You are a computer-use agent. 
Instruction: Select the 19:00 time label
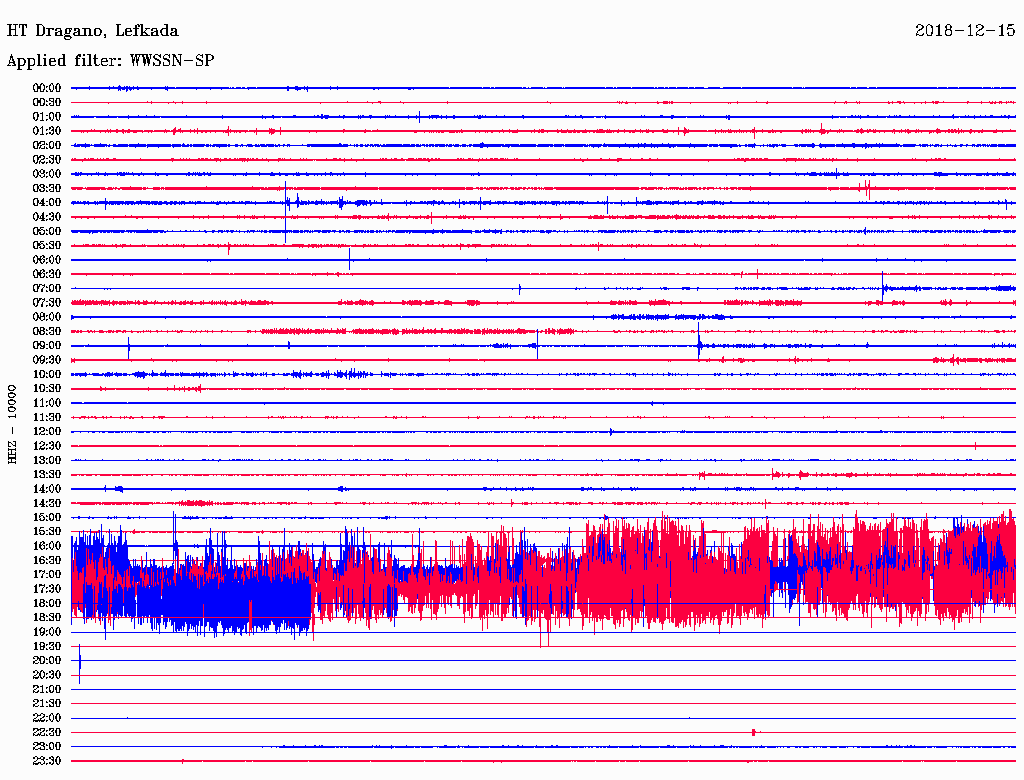pos(47,632)
